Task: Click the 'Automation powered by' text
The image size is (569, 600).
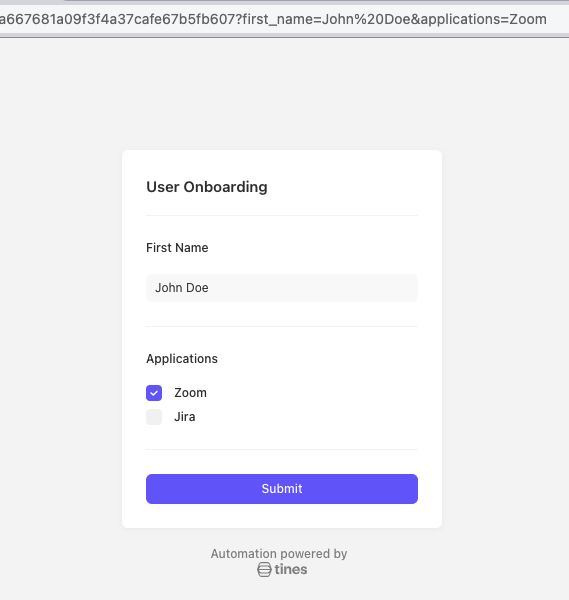Action: [x=279, y=554]
